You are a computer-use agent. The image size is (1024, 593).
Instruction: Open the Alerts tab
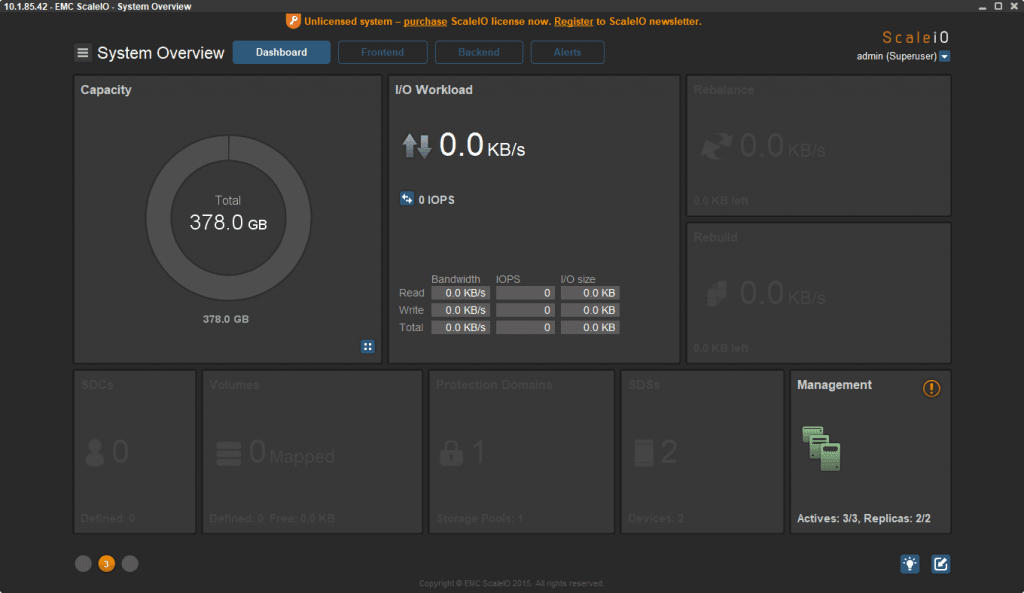(567, 52)
